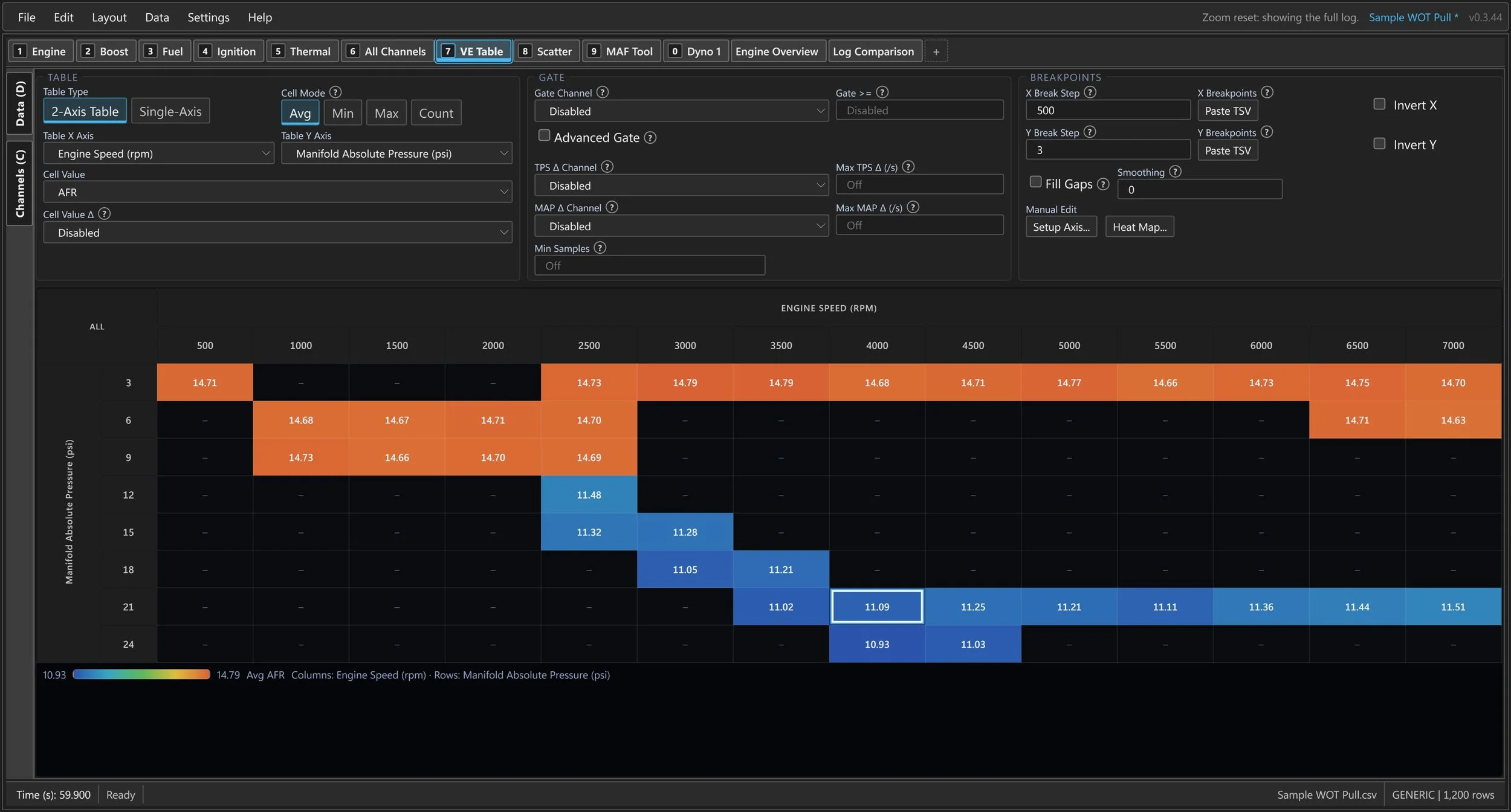The height and width of the screenshot is (812, 1511).
Task: Open Cell Value Δ dropdown
Action: click(277, 233)
